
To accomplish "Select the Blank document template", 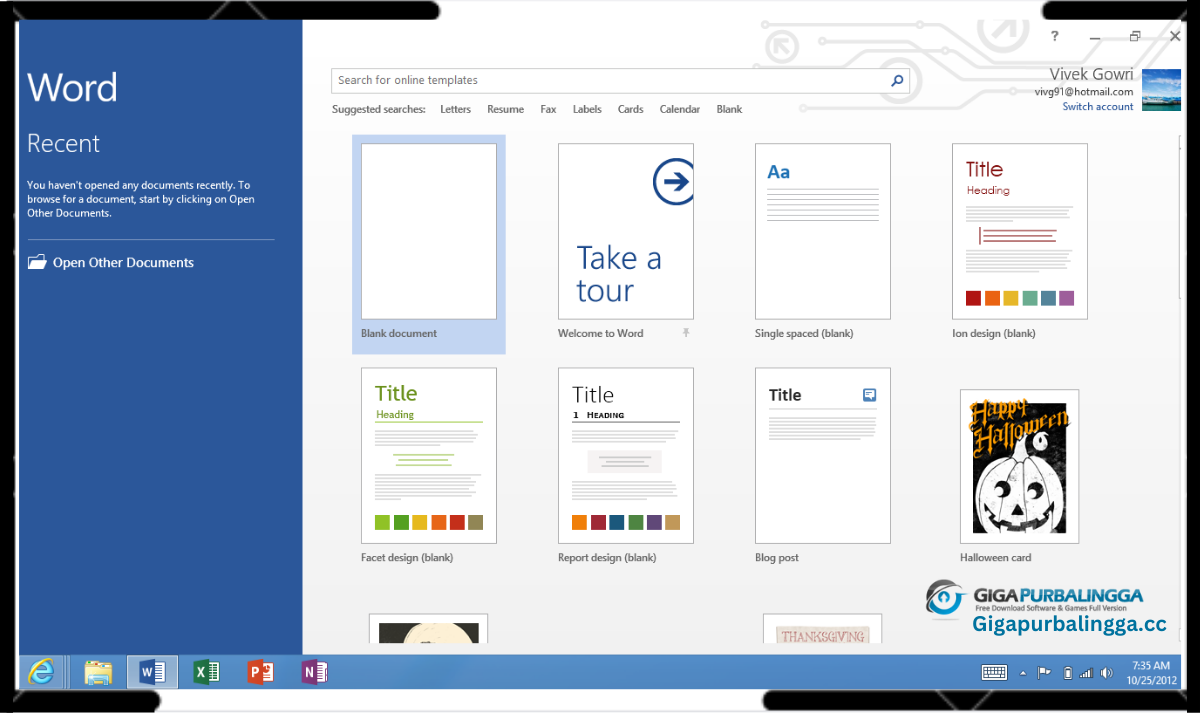I will pos(429,244).
